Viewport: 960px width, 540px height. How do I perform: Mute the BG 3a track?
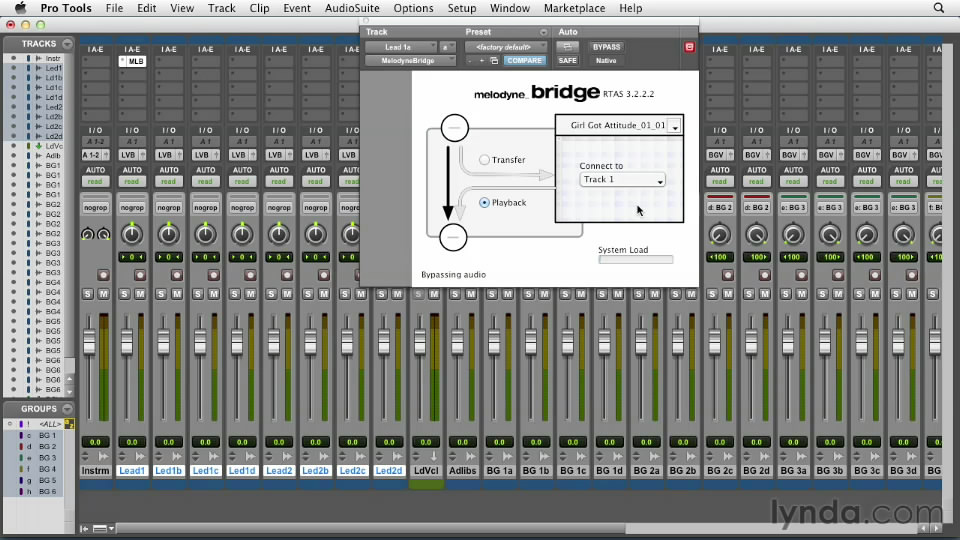[801, 294]
